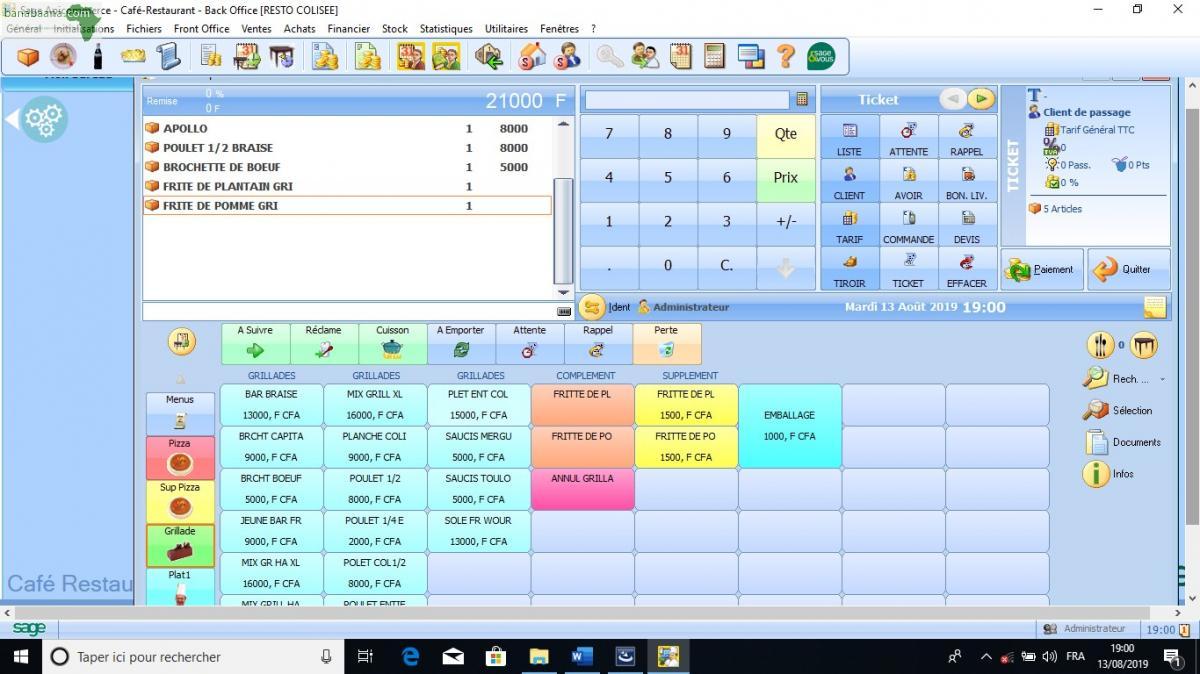The image size is (1200, 674).
Task: Click the Qte keypad button
Action: point(786,134)
